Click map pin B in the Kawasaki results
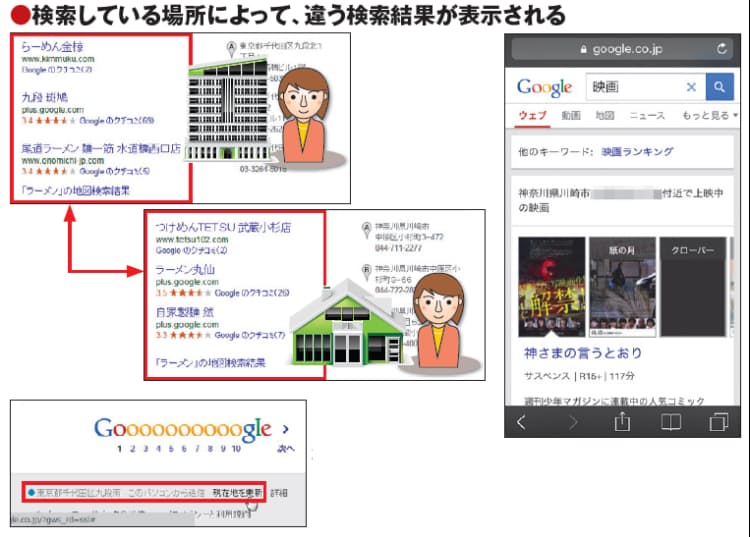 point(366,271)
